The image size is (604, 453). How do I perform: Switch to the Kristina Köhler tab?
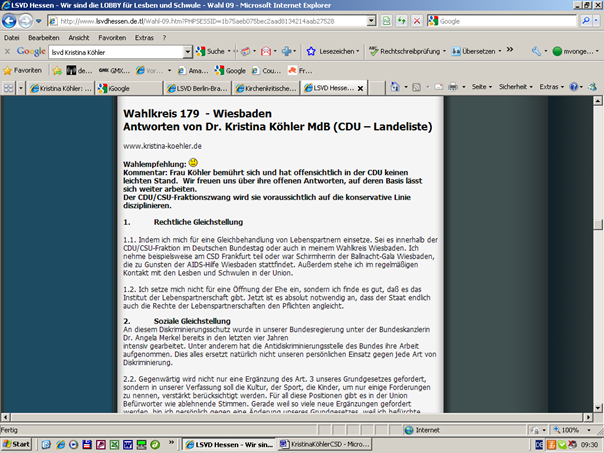tap(60, 88)
